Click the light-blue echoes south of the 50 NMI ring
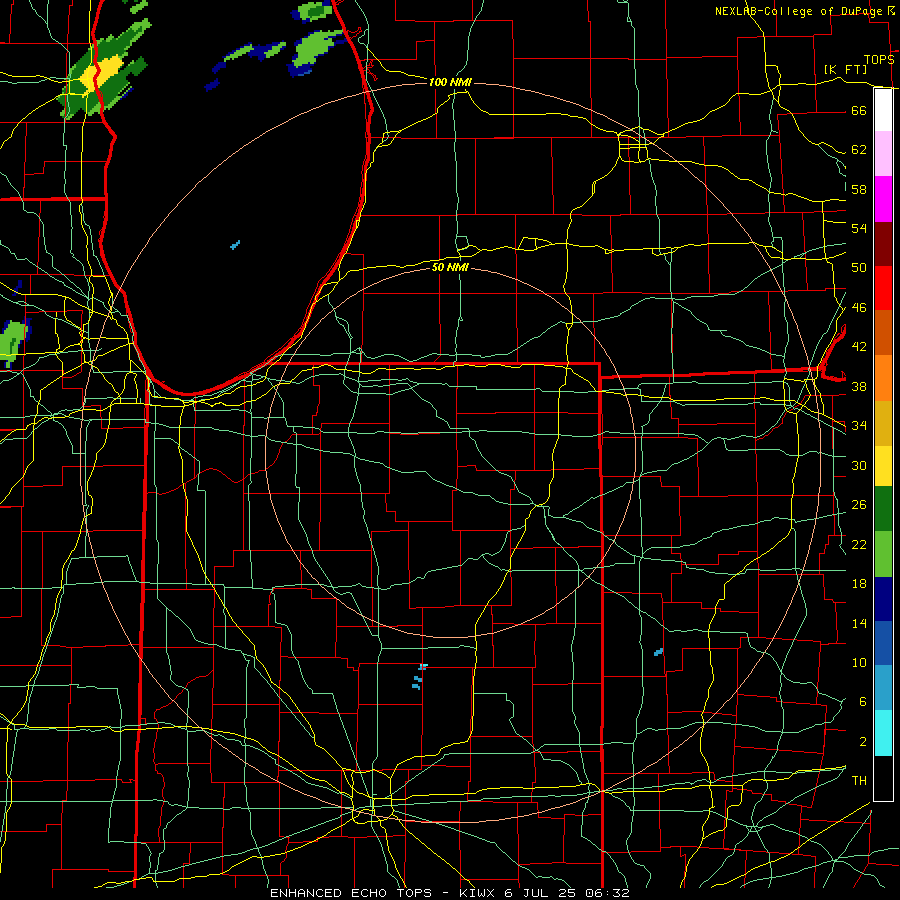Viewport: 900px width, 900px height. 419,677
